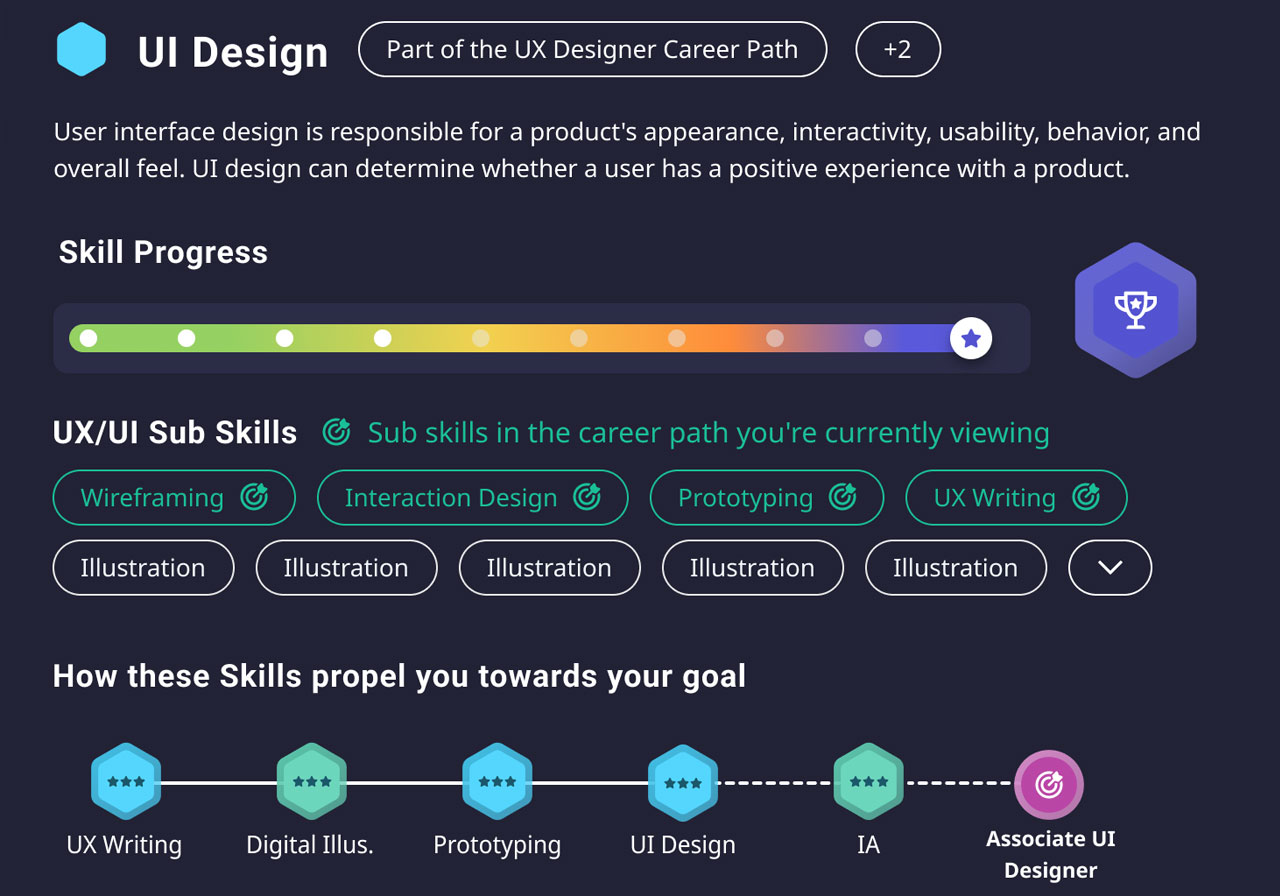The image size is (1280, 896).
Task: Click the star marker on skill progress bar
Action: pos(971,338)
